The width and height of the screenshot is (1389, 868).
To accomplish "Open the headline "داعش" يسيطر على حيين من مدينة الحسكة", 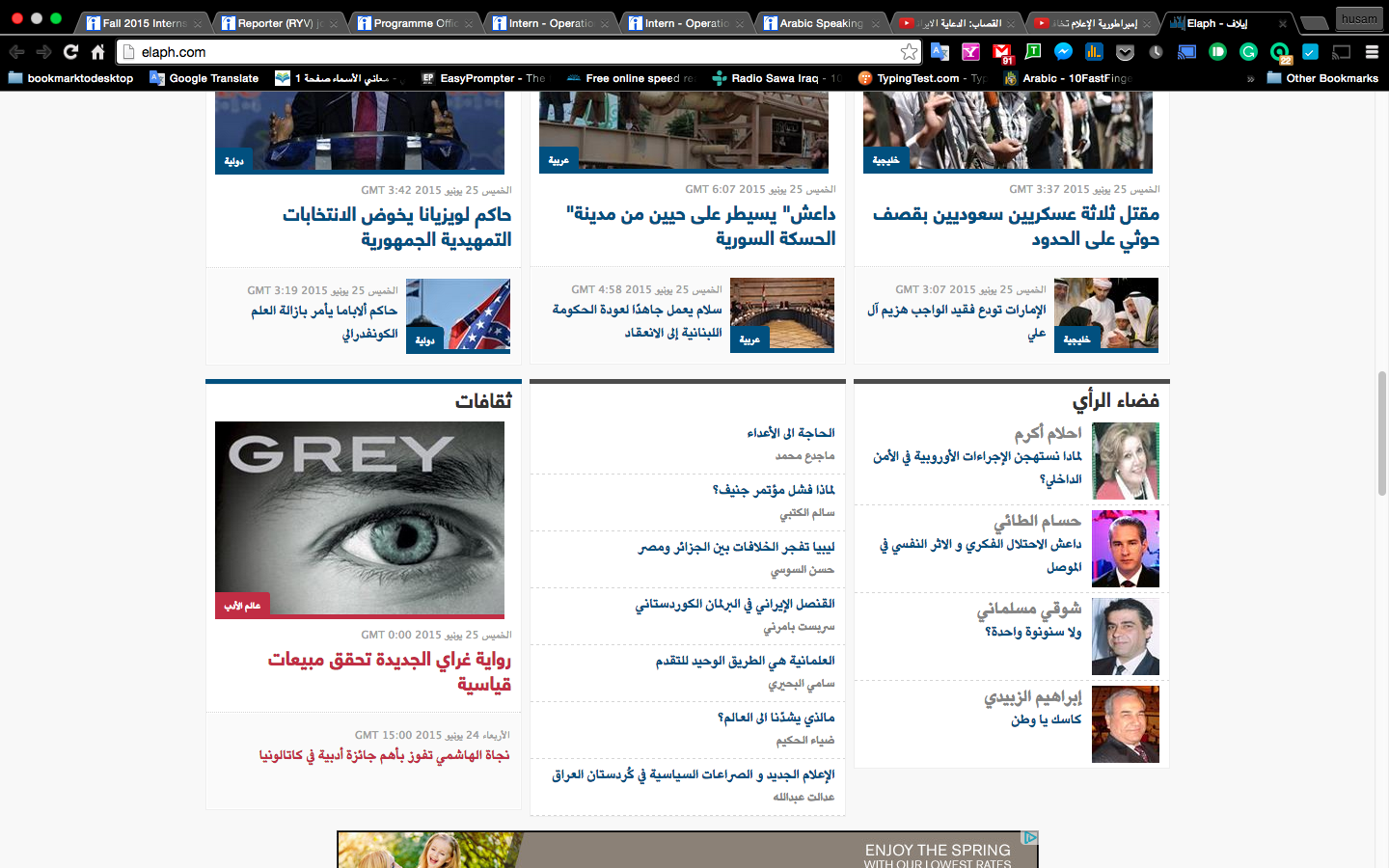I will (x=701, y=226).
